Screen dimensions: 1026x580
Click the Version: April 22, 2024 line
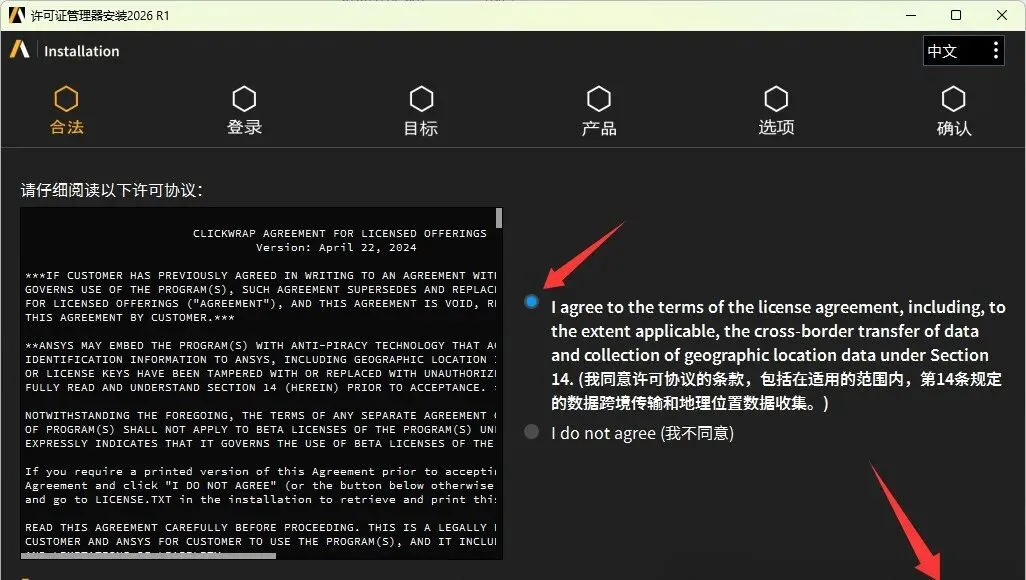tap(336, 247)
